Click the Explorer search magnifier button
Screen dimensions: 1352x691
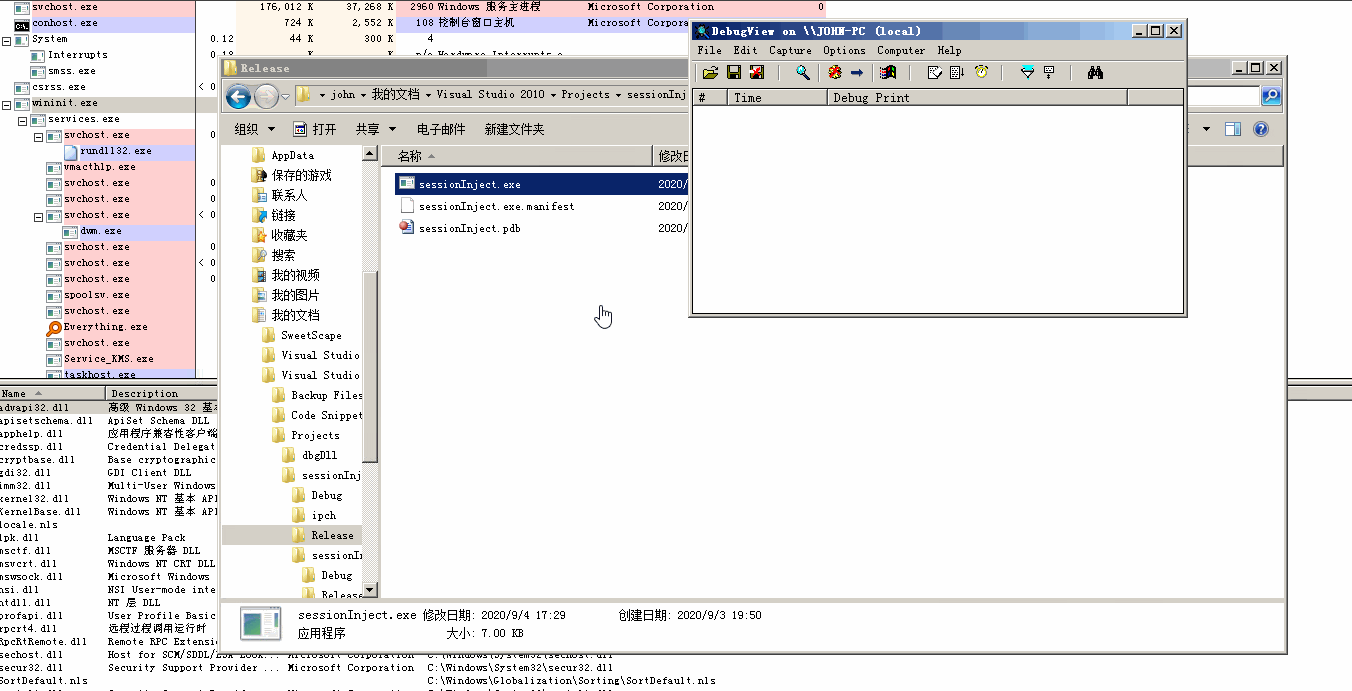tap(1271, 96)
